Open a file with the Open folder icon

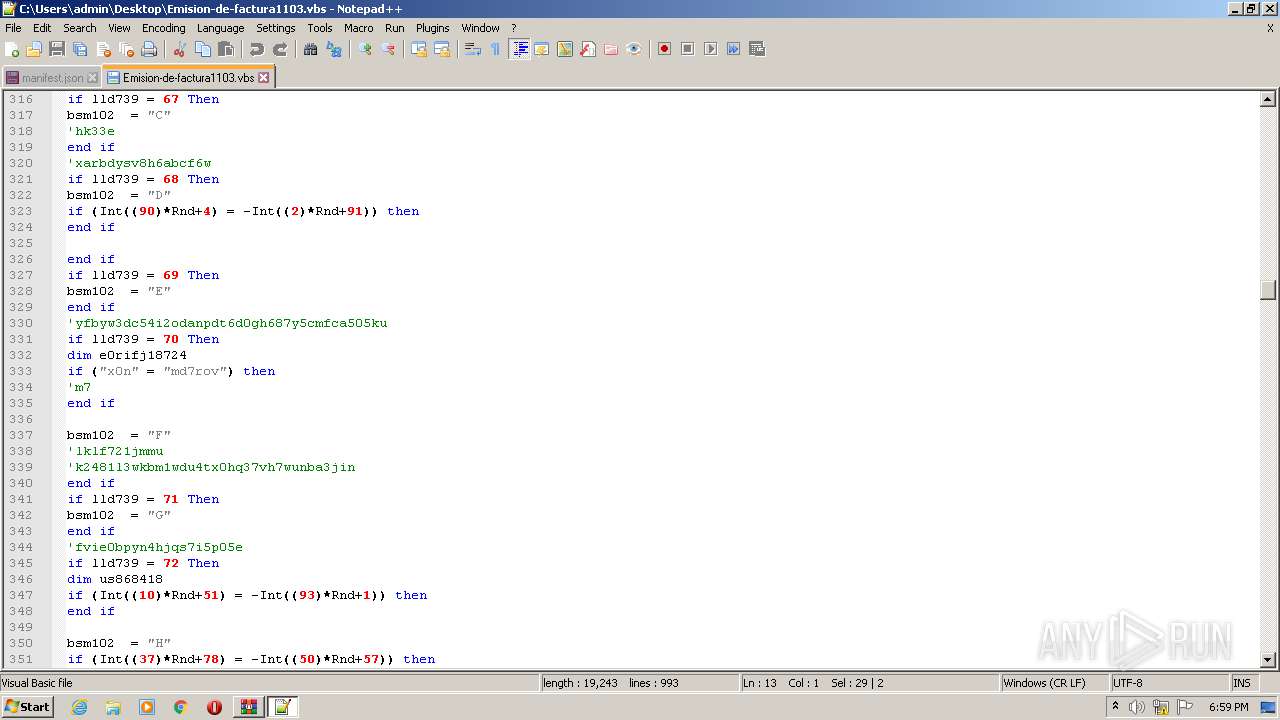(34, 49)
